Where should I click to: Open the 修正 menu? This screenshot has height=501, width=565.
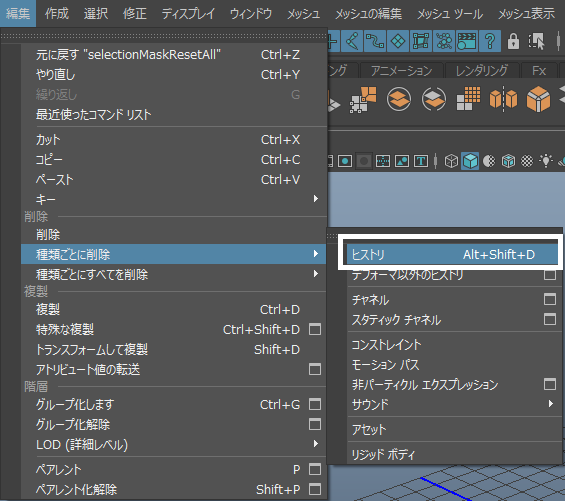tap(134, 14)
